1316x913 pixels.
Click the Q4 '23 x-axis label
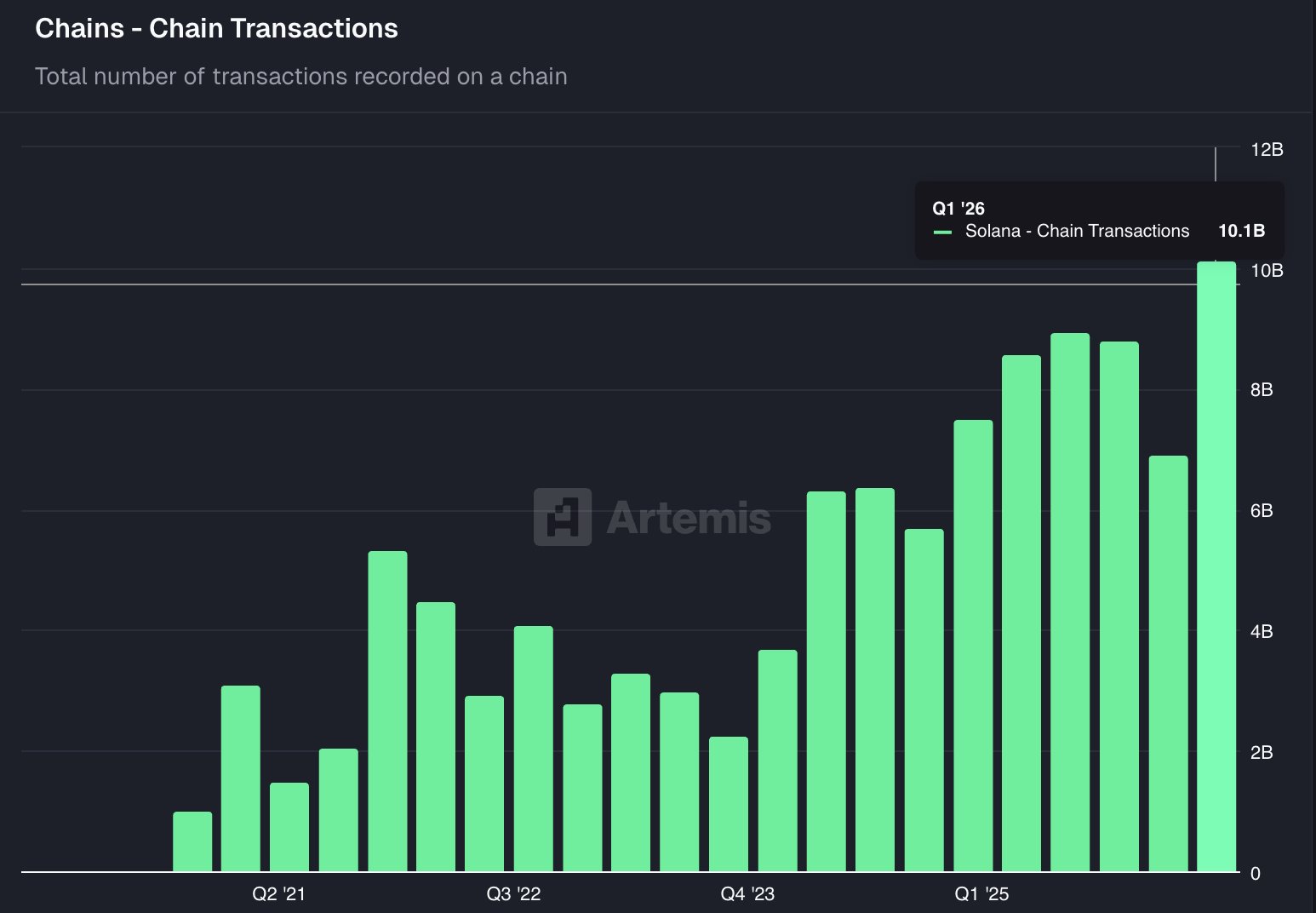(x=747, y=893)
